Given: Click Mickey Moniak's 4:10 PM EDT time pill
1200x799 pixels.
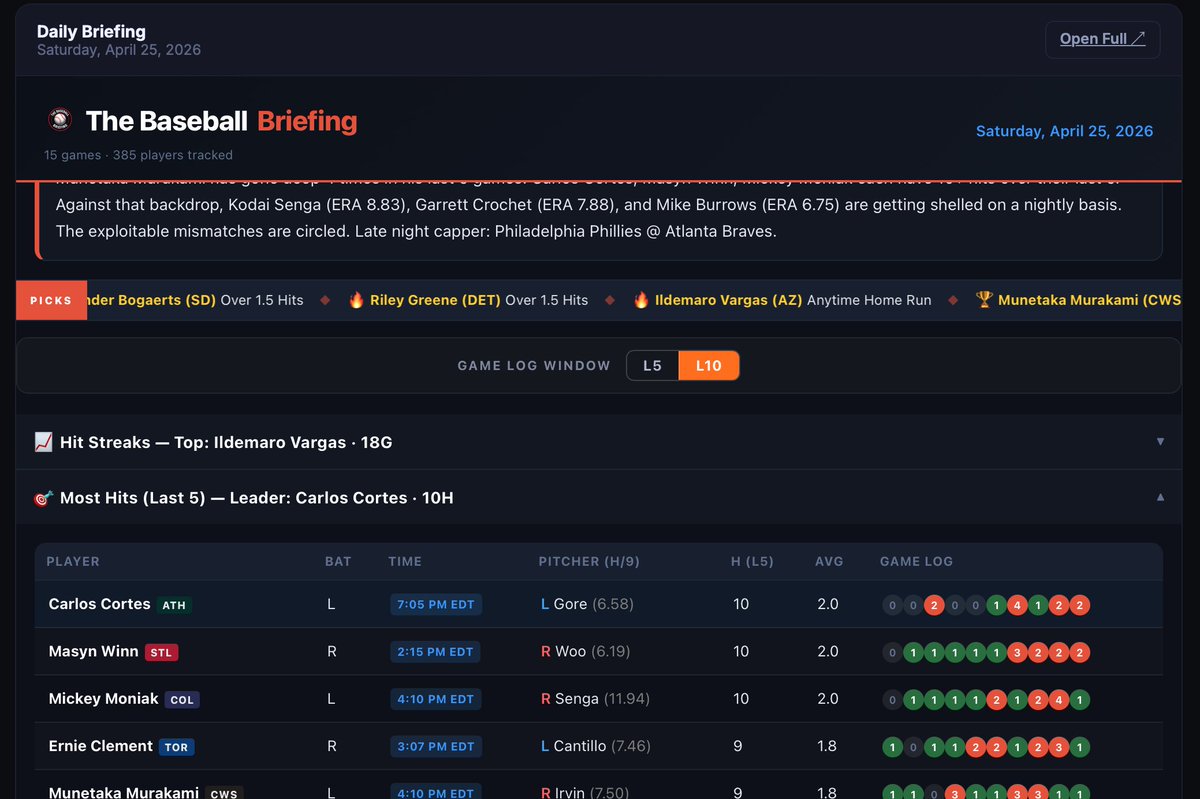Looking at the screenshot, I should (x=436, y=699).
